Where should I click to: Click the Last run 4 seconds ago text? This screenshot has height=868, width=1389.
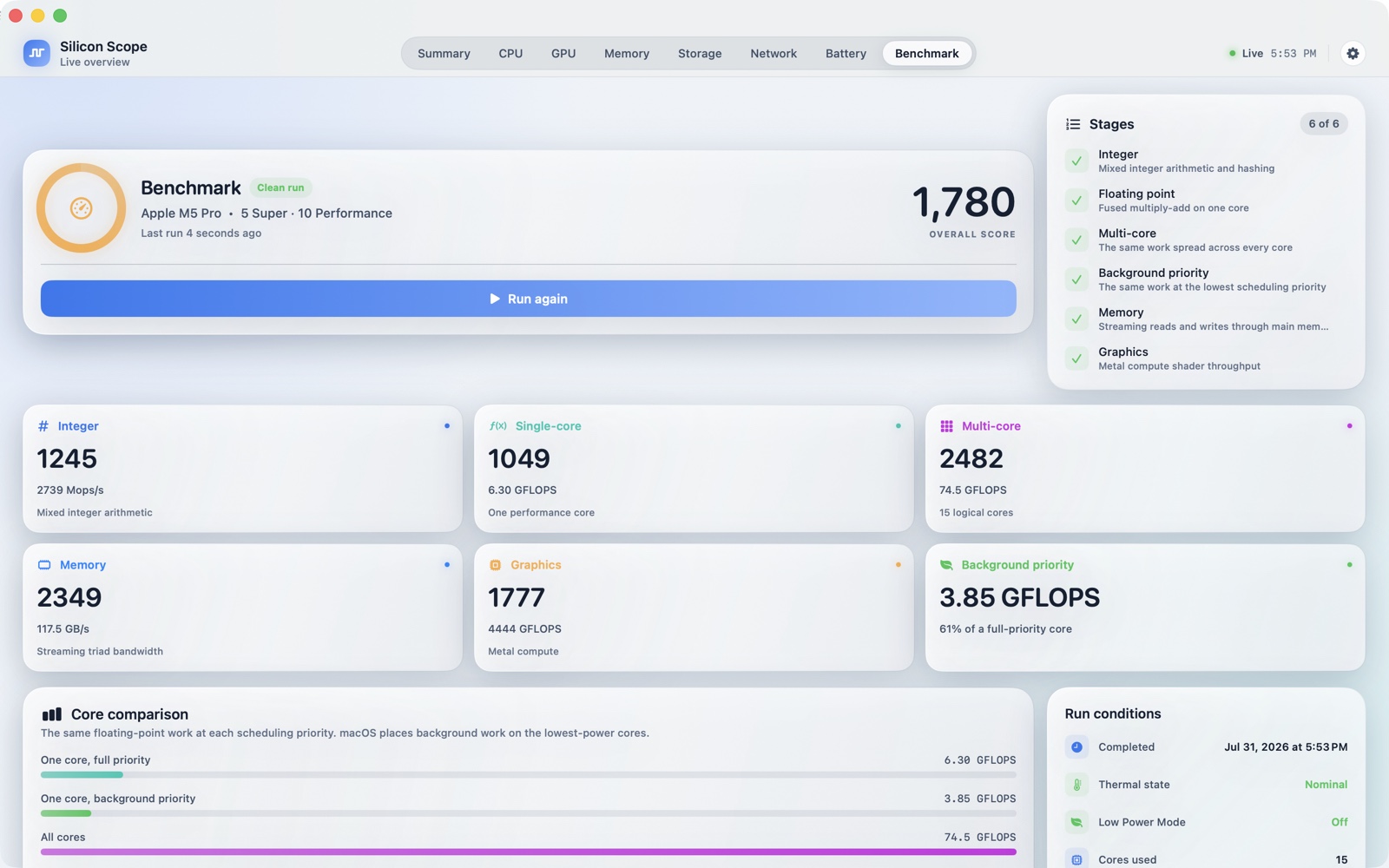[x=201, y=233]
